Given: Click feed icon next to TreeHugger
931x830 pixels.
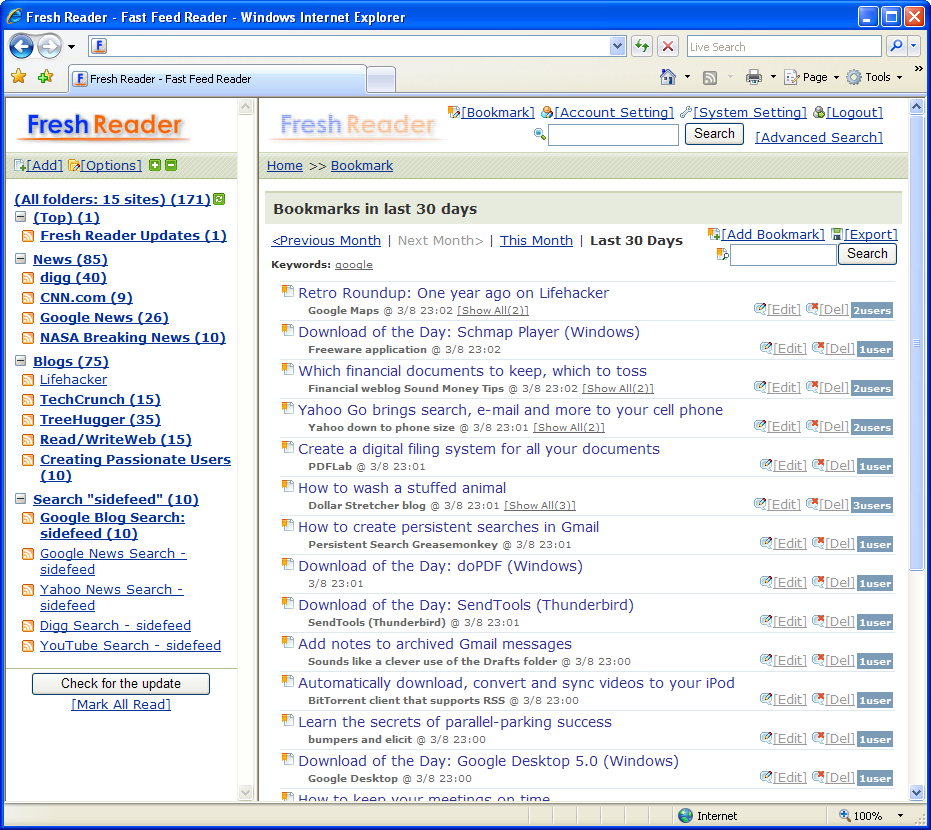Looking at the screenshot, I should (28, 420).
